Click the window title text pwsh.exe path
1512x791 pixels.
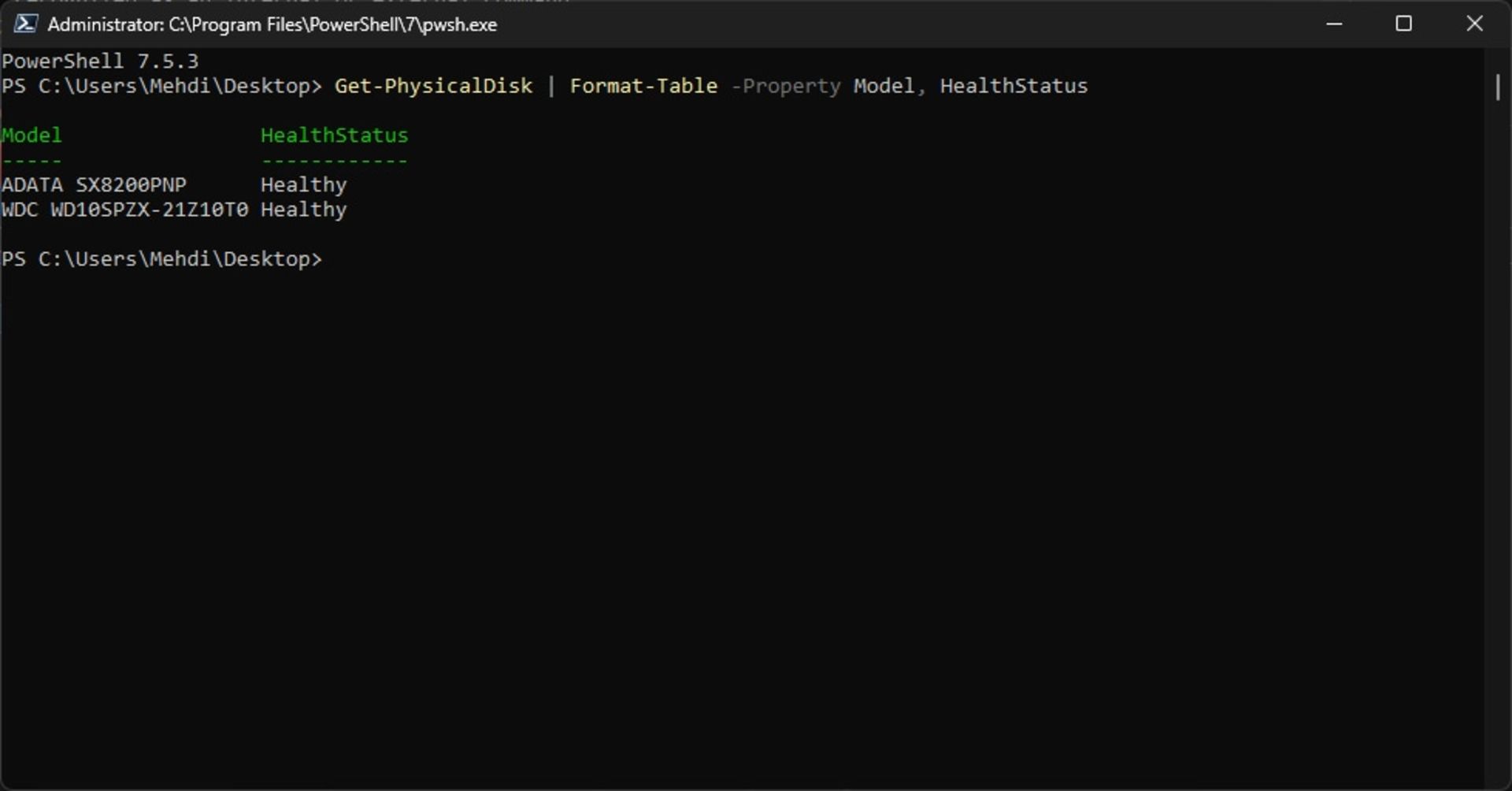point(272,24)
